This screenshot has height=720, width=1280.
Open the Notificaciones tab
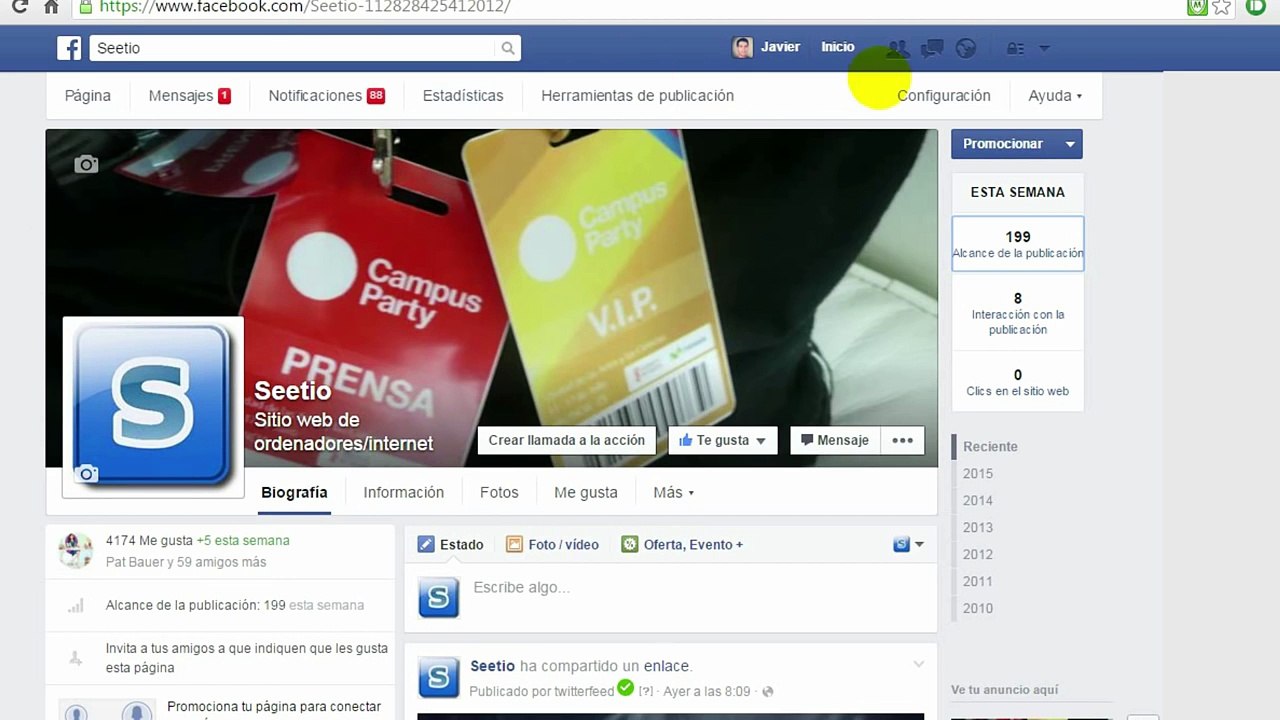pyautogui.click(x=326, y=96)
